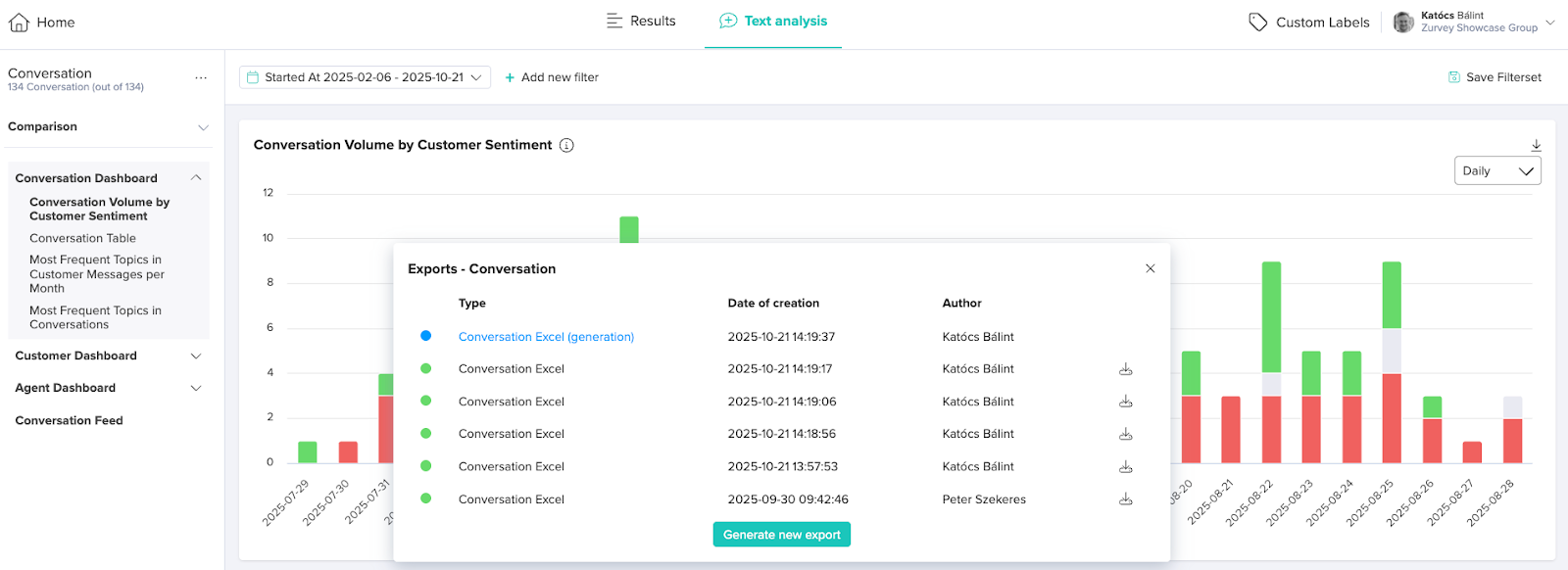Open the Conversation Excel (generation) link
This screenshot has height=570, width=1568.
click(x=546, y=337)
